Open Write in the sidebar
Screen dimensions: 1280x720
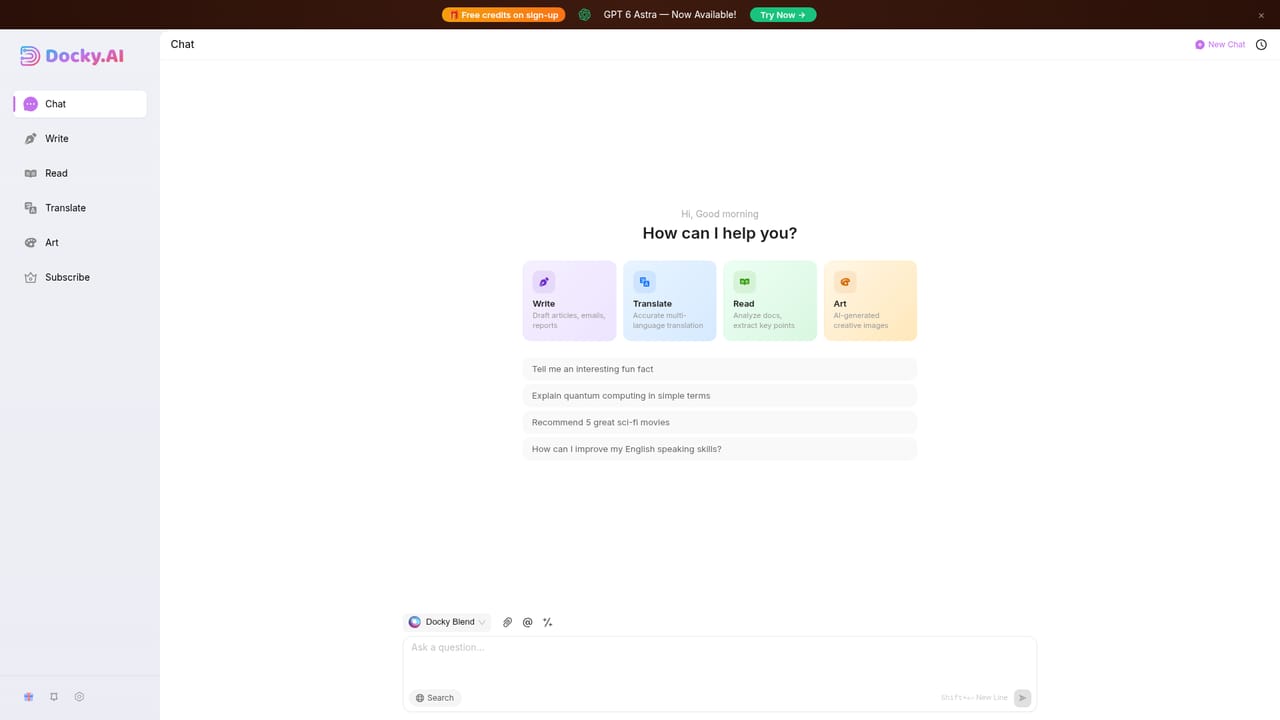point(80,139)
